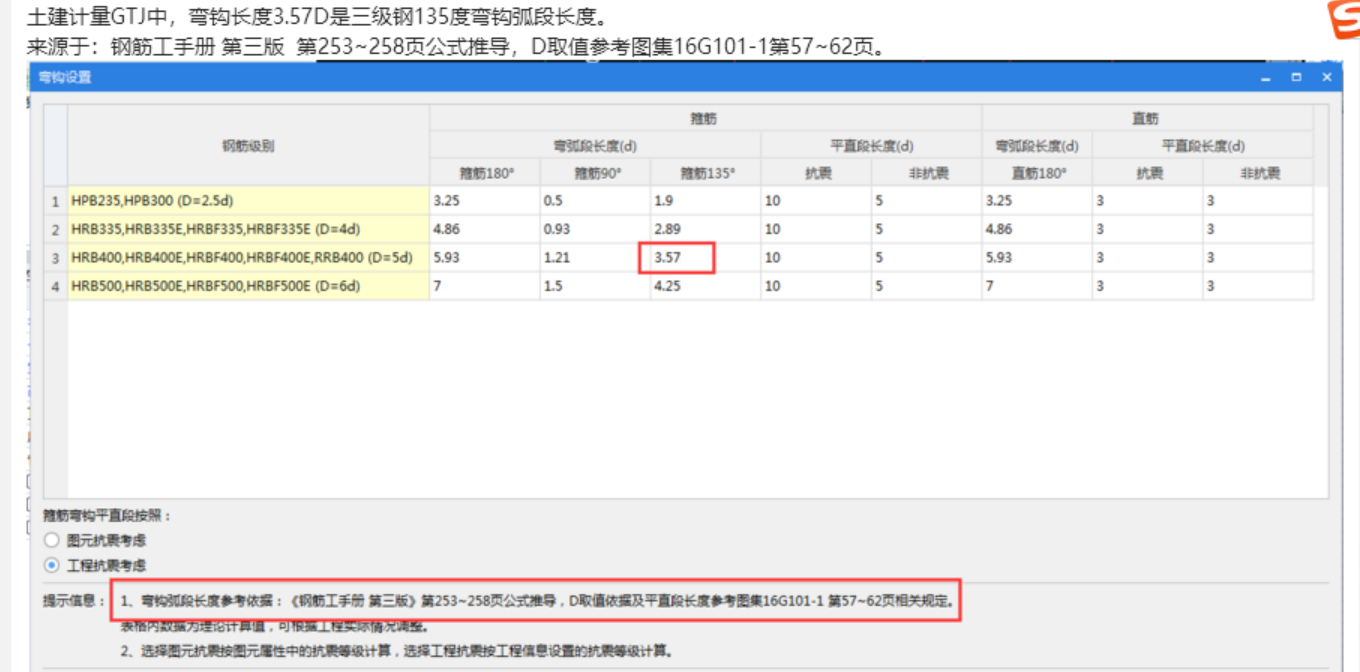Click the 7 cell under 直筋180°
The image size is (1360, 672).
coord(1037,286)
